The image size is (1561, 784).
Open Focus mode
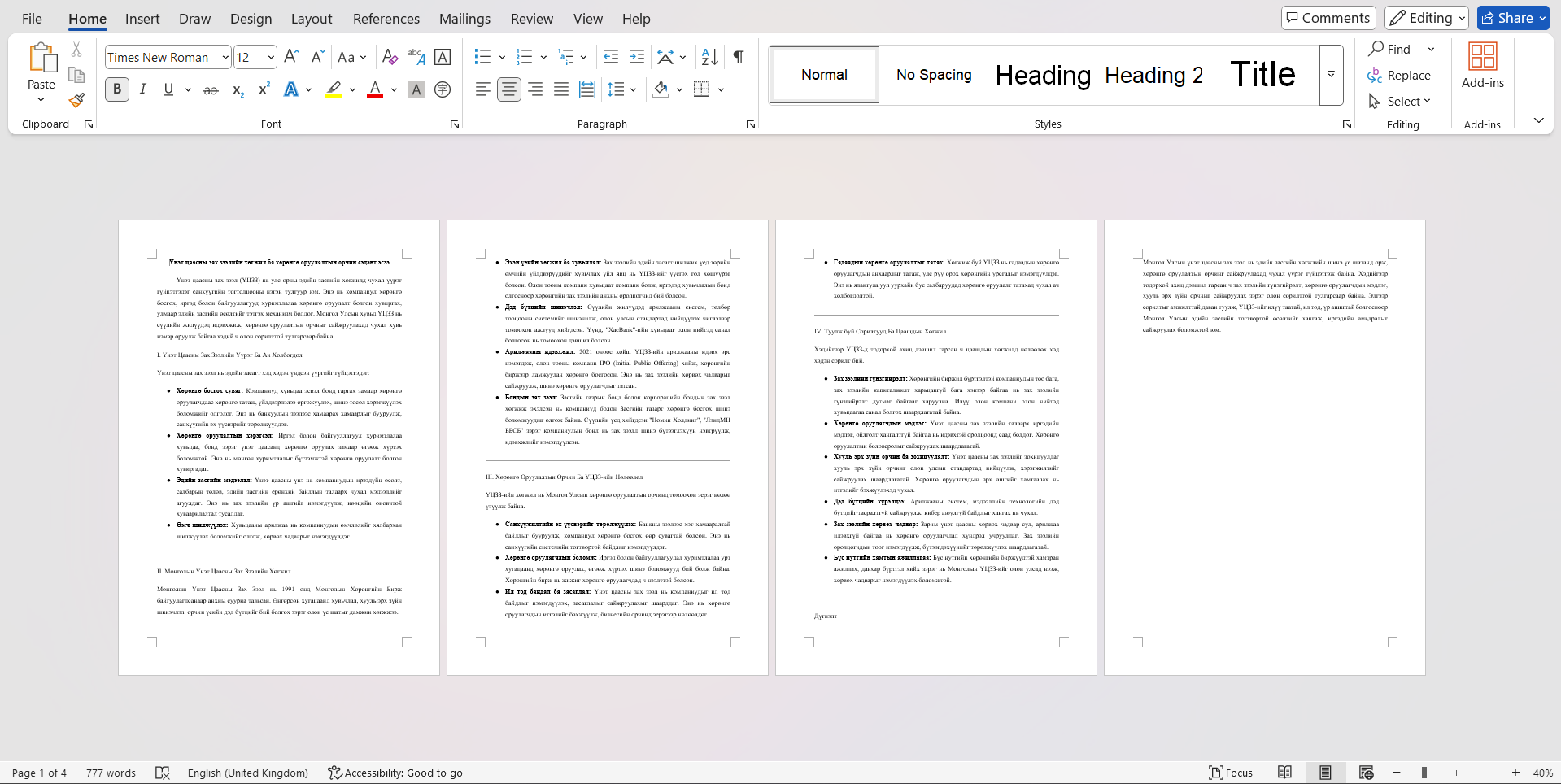point(1231,773)
